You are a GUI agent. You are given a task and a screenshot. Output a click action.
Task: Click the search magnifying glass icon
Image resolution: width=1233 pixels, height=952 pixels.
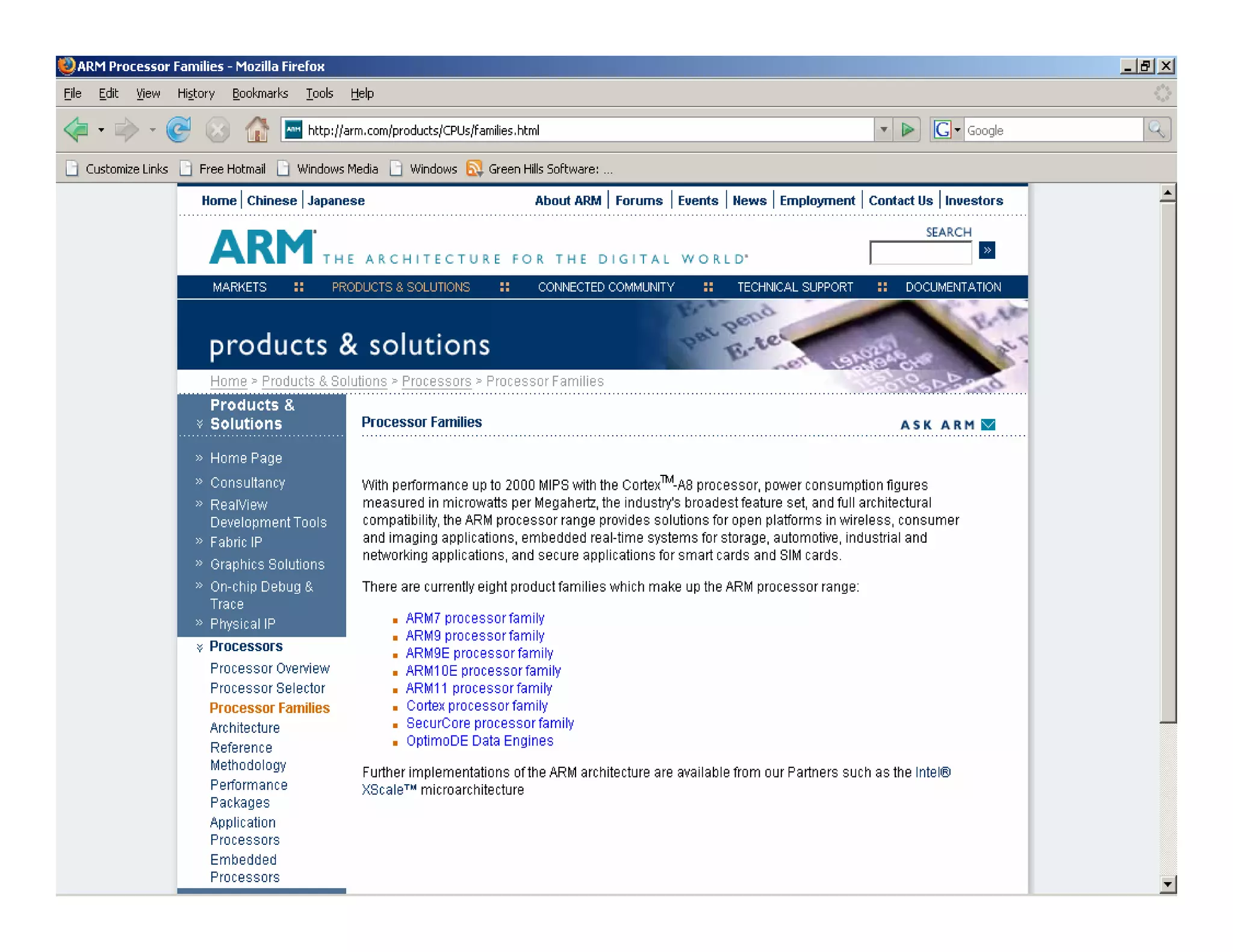pyautogui.click(x=1157, y=129)
